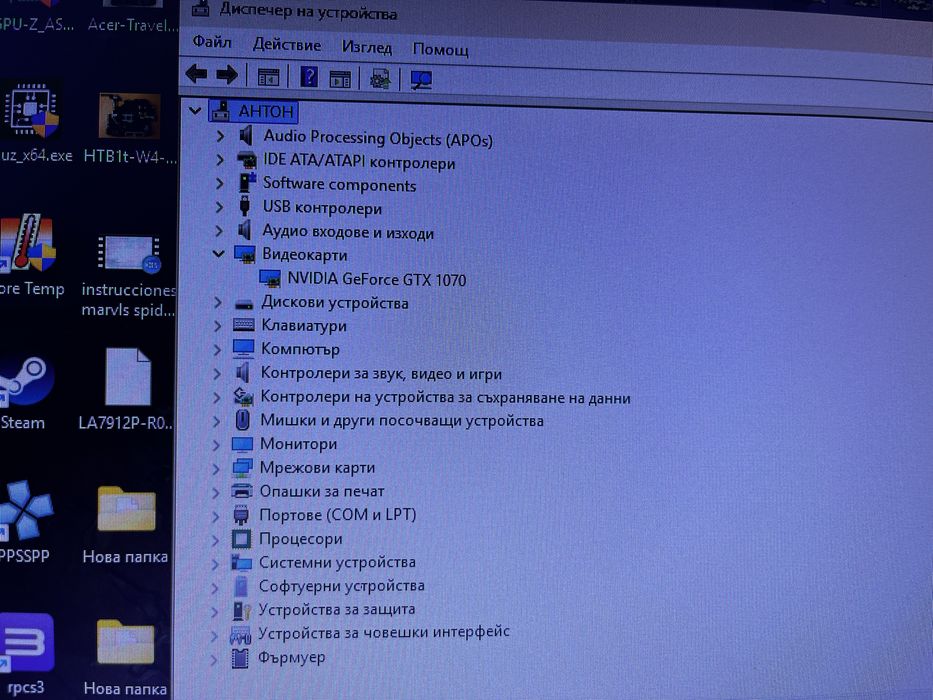Open Help via blue question mark icon
Screen dimensions: 933x700
click(x=309, y=77)
